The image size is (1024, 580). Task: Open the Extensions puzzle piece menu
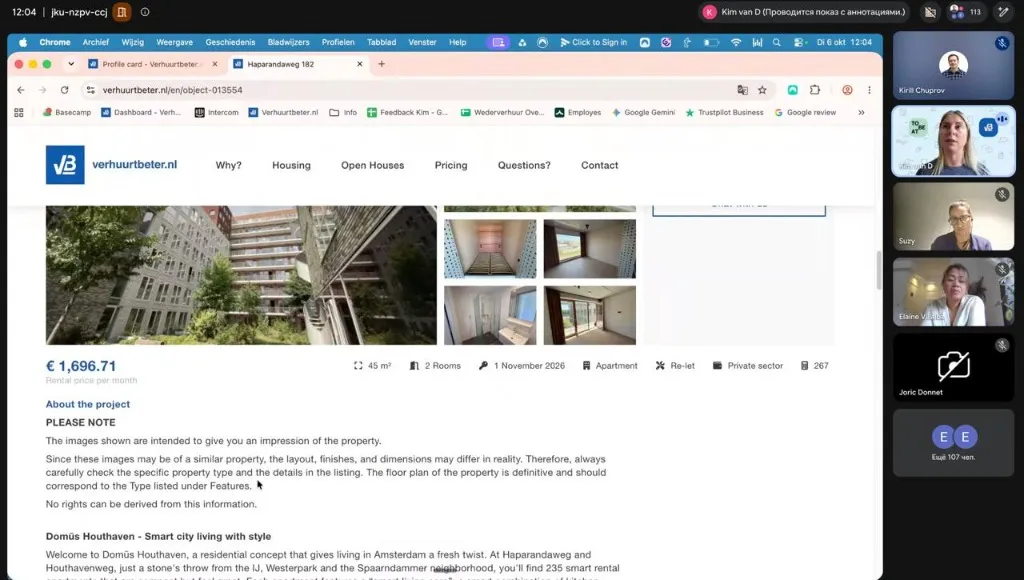(815, 90)
